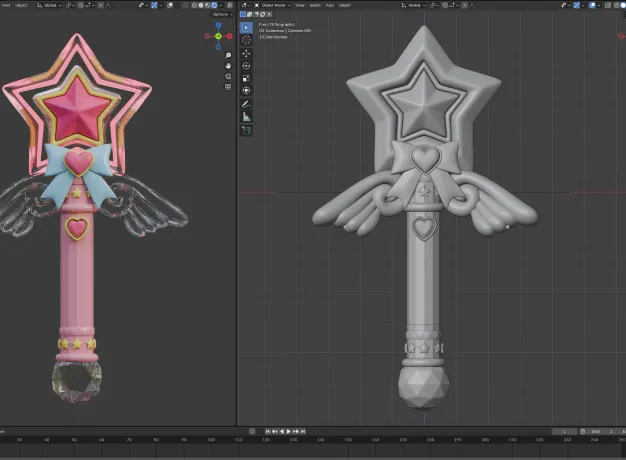This screenshot has height=460, width=626.
Task: Open Global orientation dropdown in right viewport
Action: tap(413, 5)
